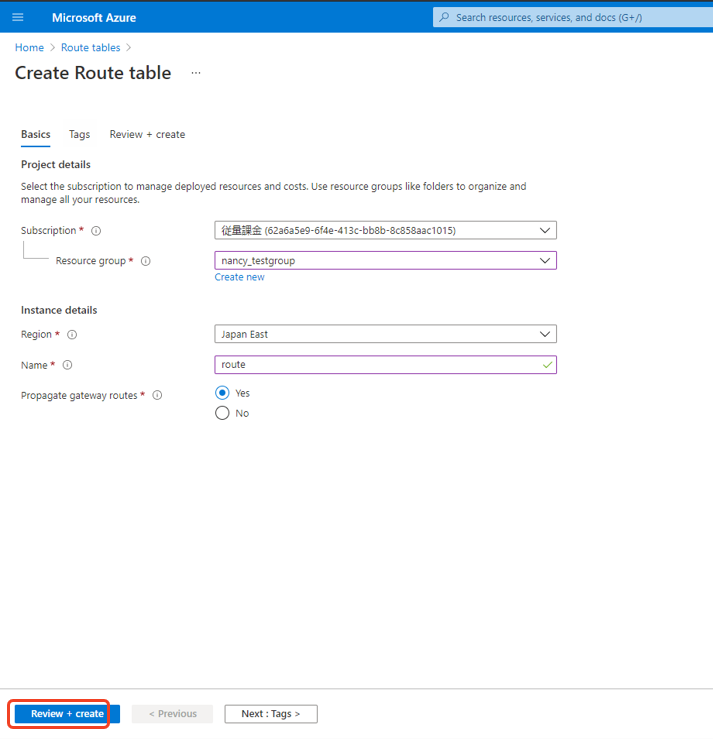Viewport: 713px width, 739px height.
Task: Show info tooltip for Resource group
Action: [146, 261]
